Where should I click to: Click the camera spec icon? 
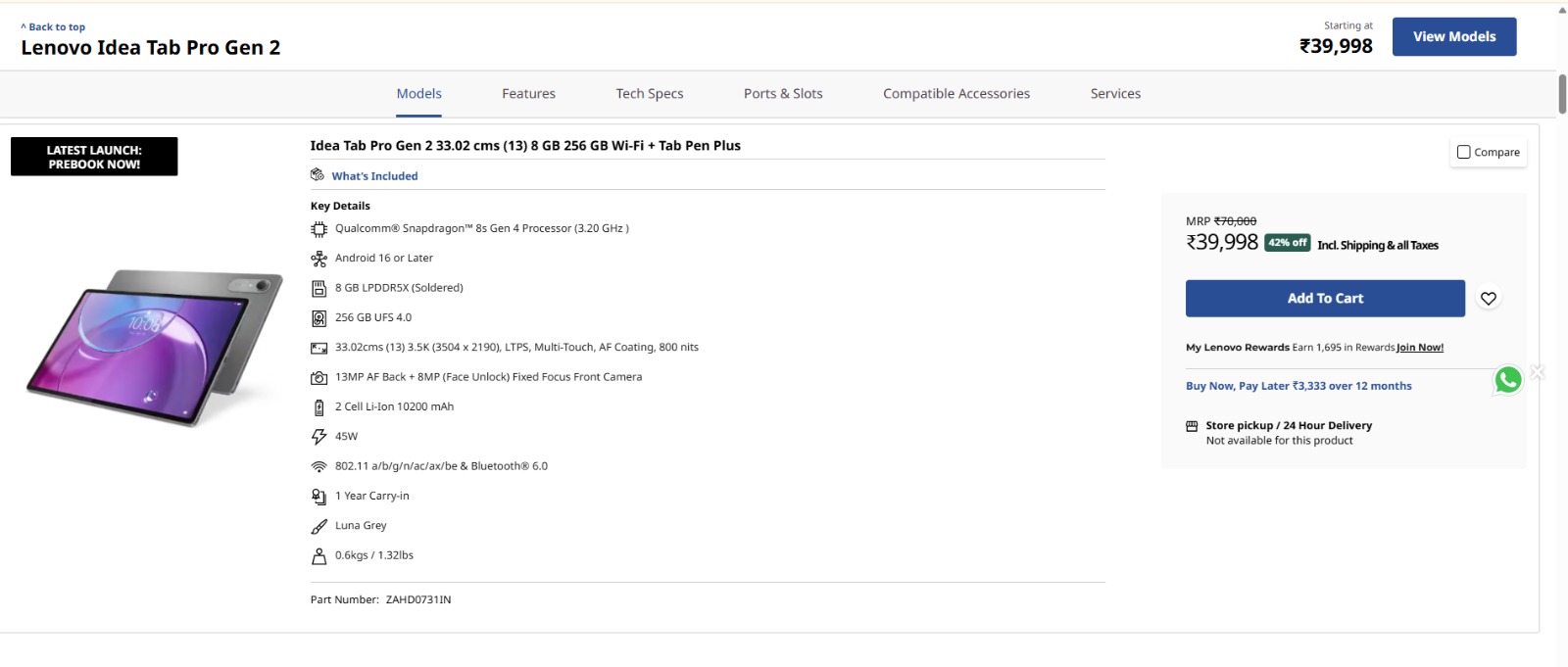[x=318, y=378]
